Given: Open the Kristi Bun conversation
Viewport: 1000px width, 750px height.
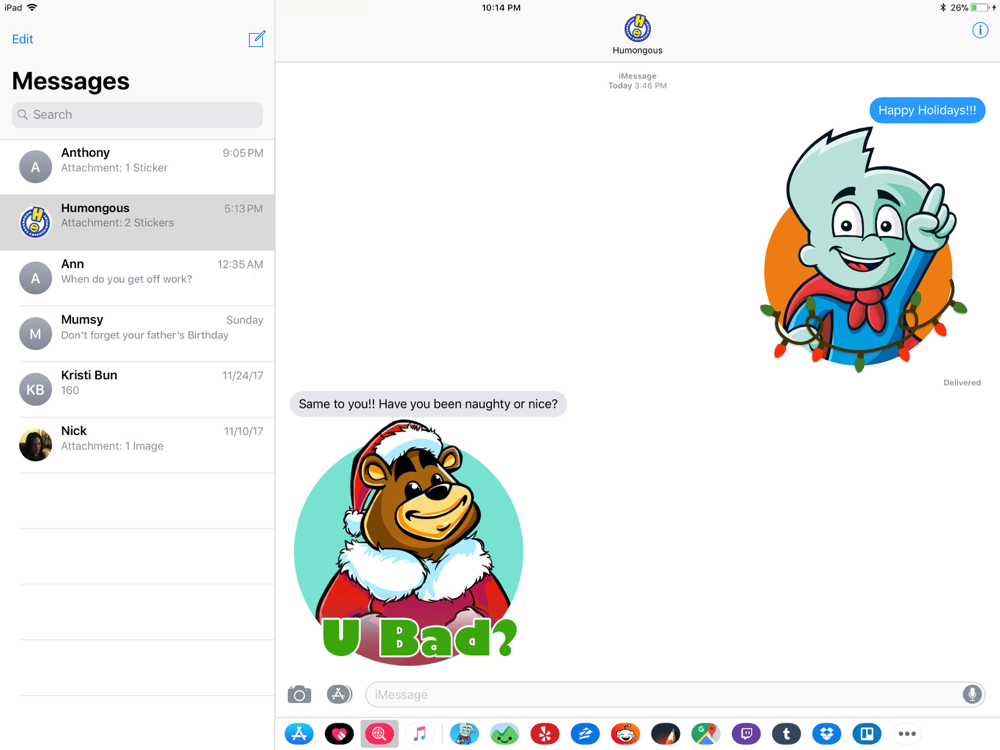Looking at the screenshot, I should (x=137, y=389).
